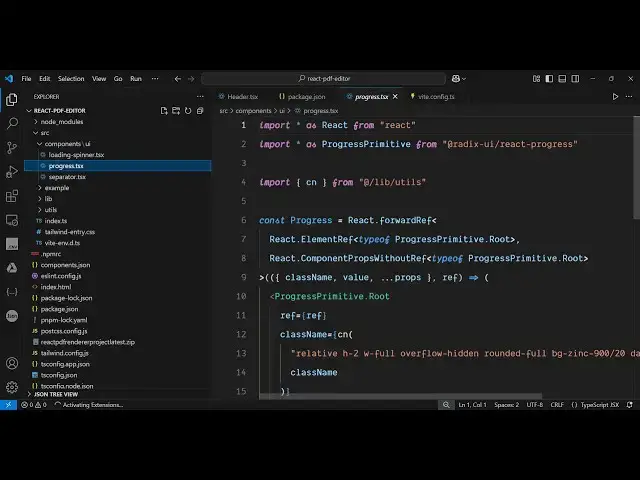Open the Copilot dropdown arrow
Image resolution: width=640 pixels, height=480 pixels.
[464, 79]
